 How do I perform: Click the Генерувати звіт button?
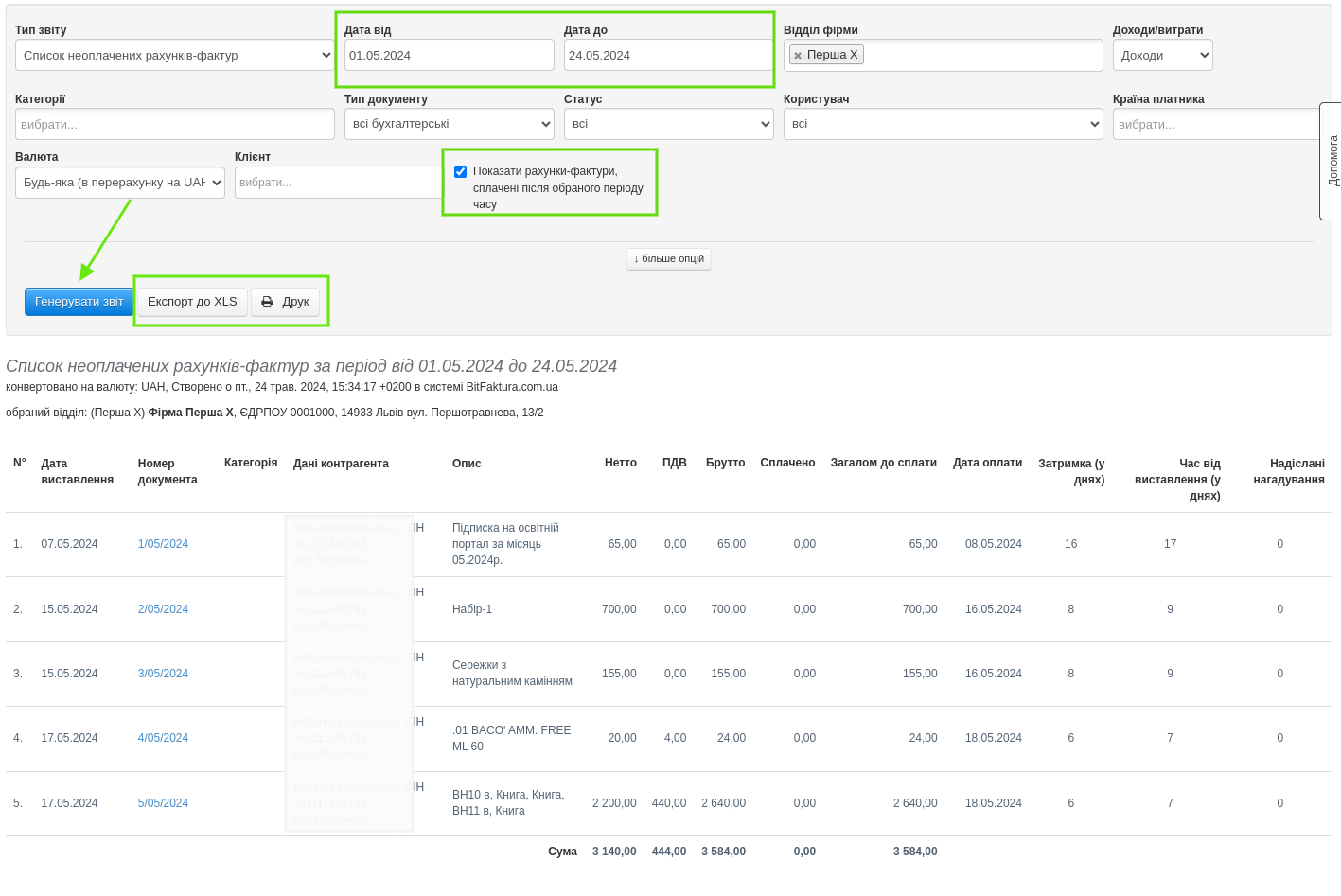coord(79,302)
